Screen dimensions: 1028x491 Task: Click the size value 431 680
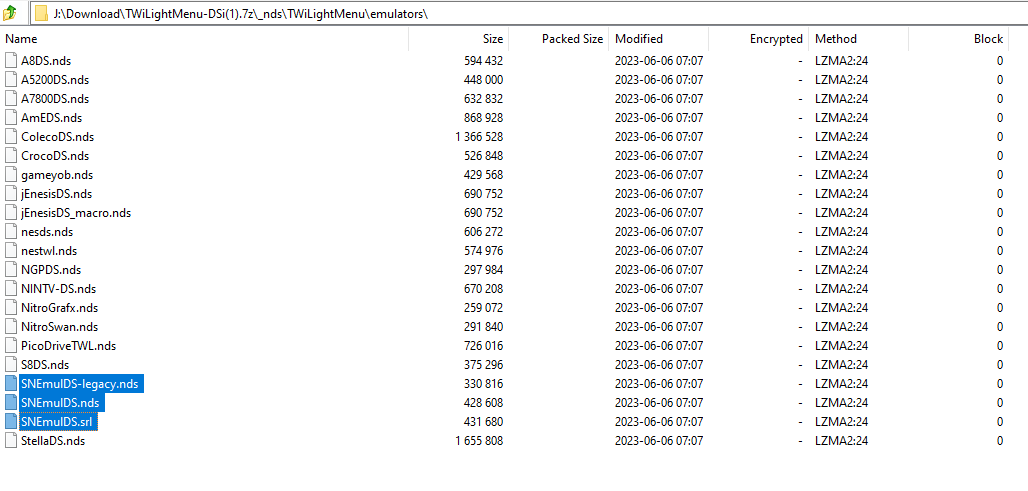pyautogui.click(x=483, y=422)
